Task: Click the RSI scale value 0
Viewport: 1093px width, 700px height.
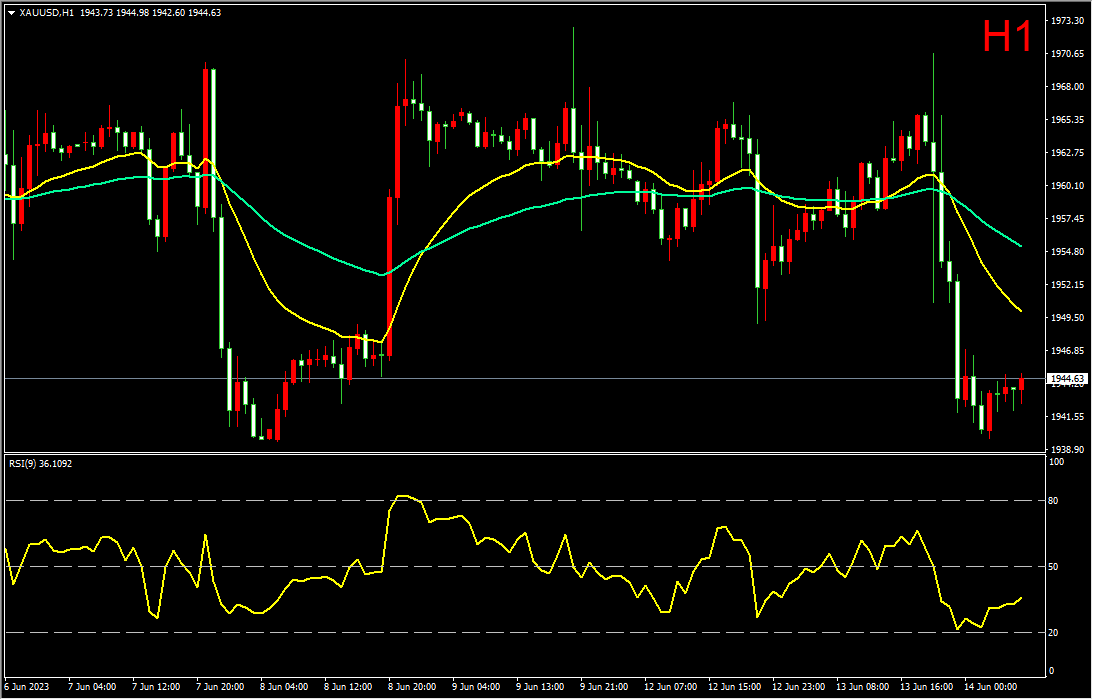Action: click(x=1053, y=671)
